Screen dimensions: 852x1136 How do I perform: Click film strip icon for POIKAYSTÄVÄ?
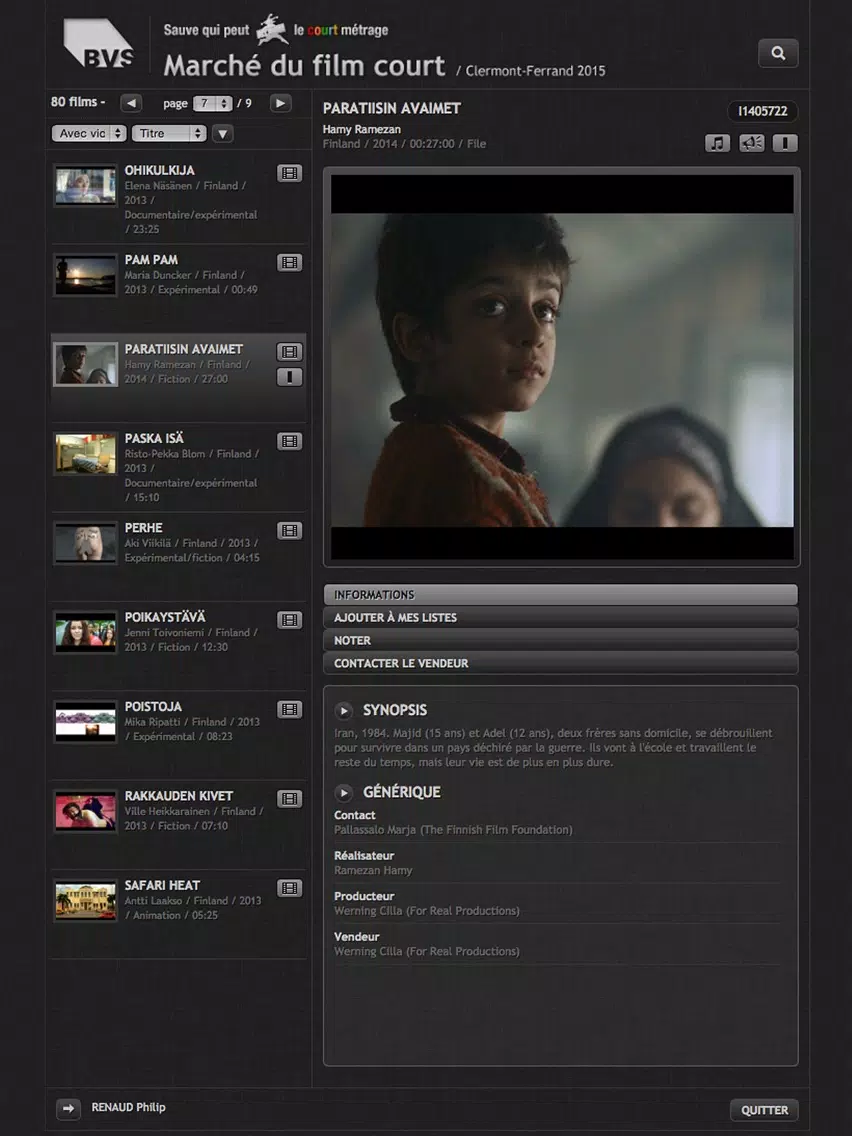tap(289, 620)
